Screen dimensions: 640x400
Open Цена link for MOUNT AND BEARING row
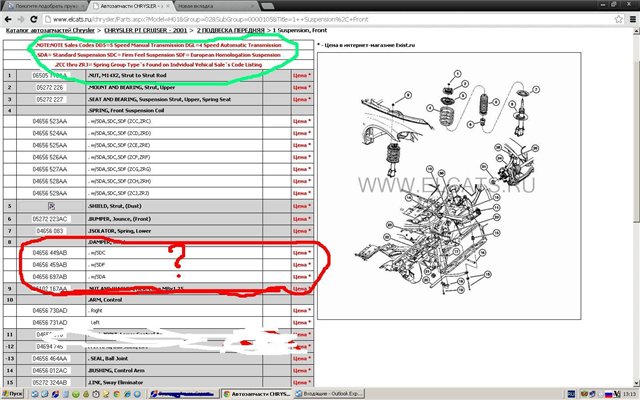(302, 87)
